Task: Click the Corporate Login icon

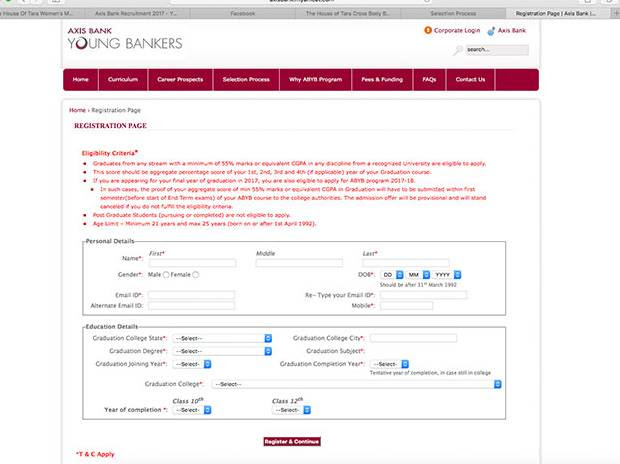Action: point(428,30)
